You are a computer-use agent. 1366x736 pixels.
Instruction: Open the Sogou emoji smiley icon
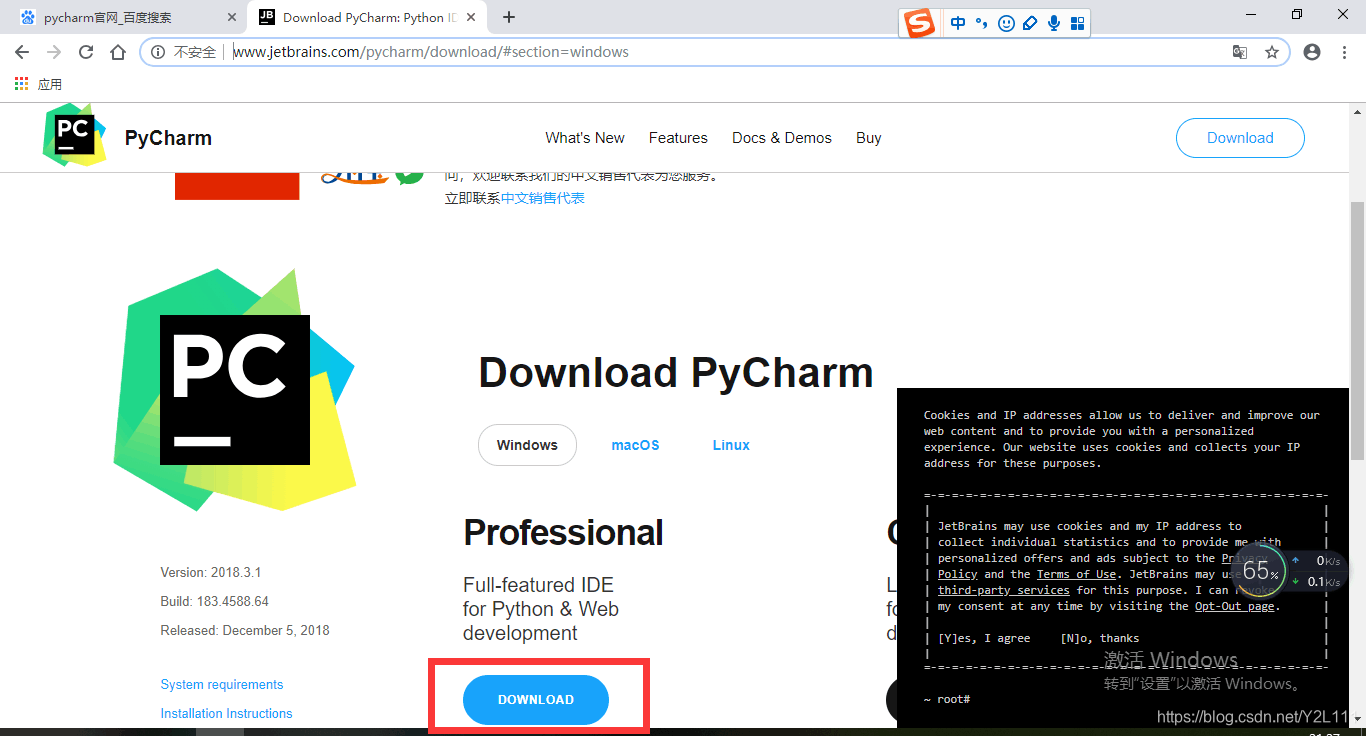1006,23
